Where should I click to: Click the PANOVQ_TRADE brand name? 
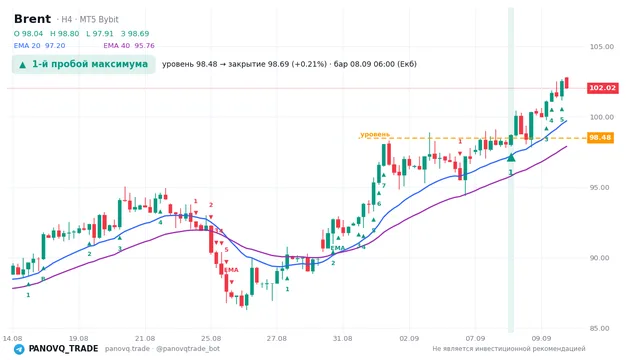coord(63,349)
